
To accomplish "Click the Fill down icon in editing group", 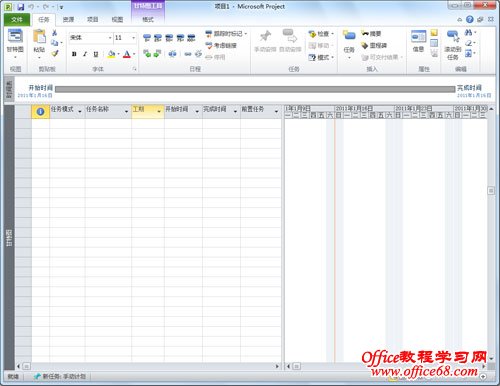I will 469,53.
